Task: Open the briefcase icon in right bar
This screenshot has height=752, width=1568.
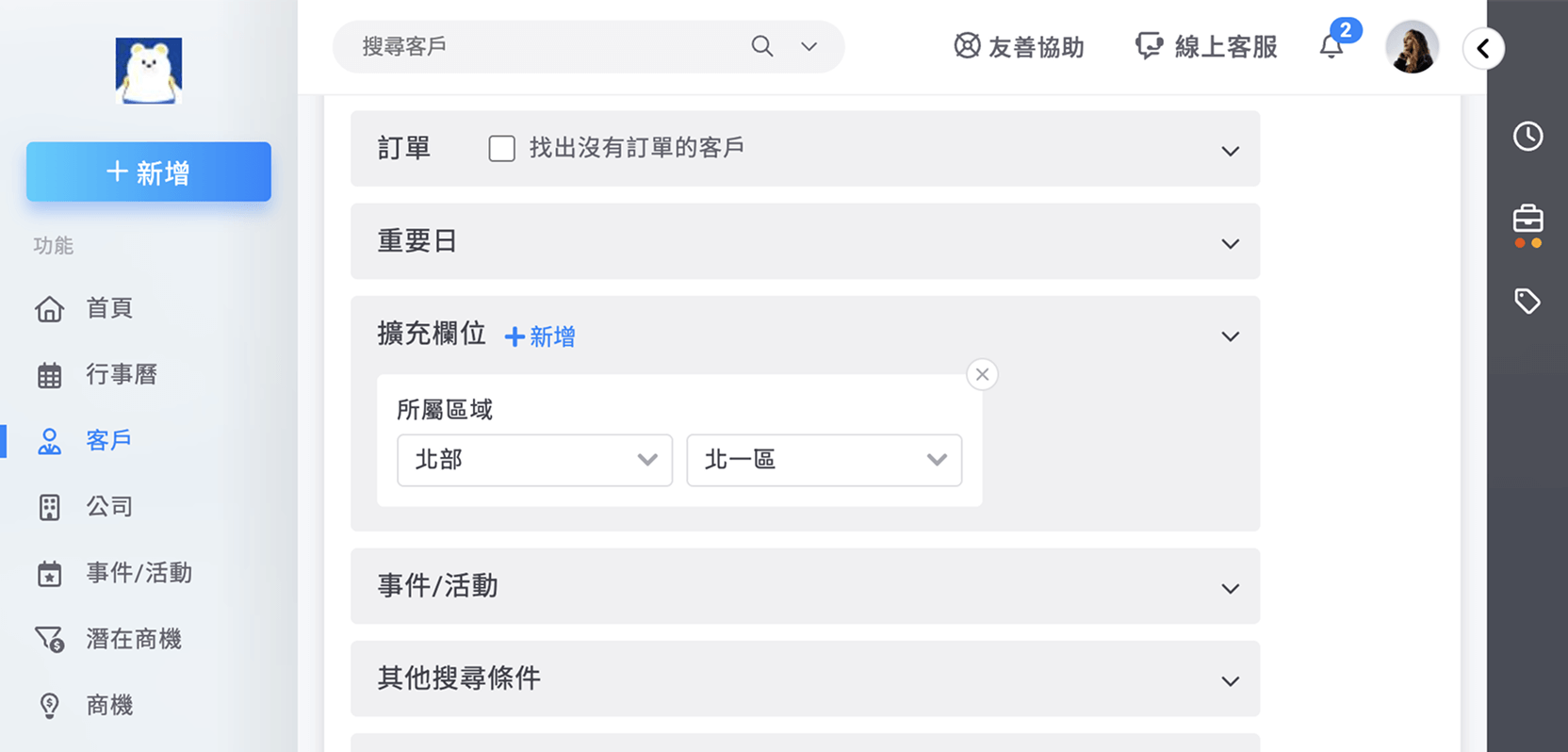Action: click(x=1528, y=220)
